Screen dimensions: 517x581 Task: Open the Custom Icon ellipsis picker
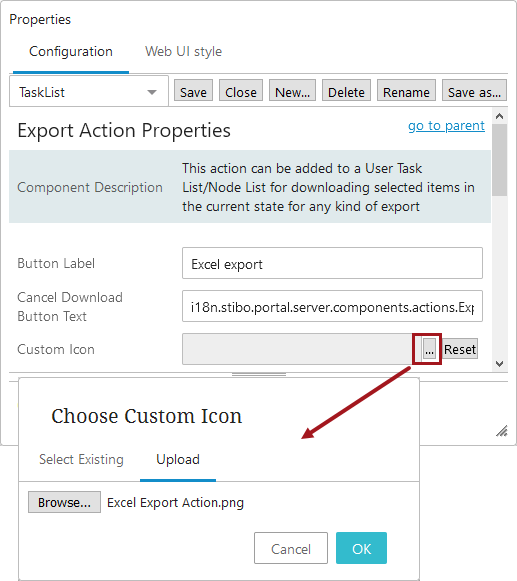tap(429, 349)
